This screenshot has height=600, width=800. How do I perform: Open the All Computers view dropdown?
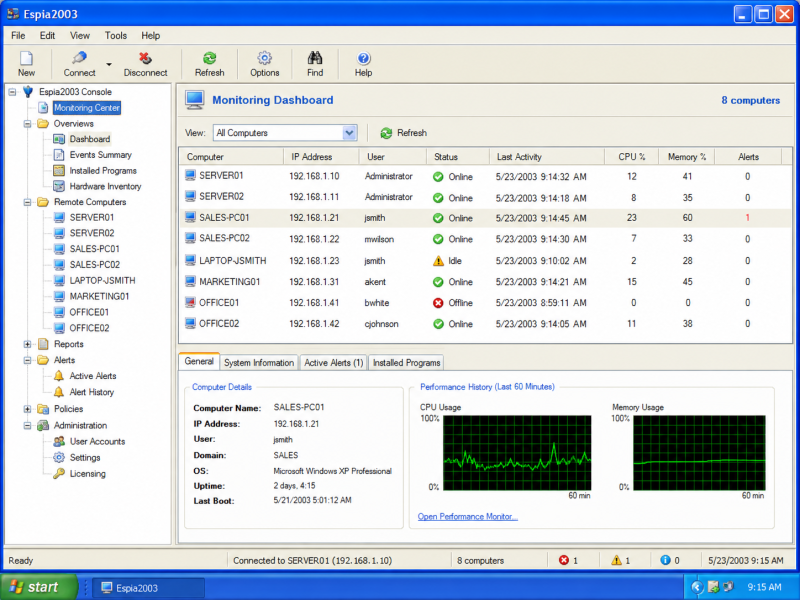point(349,133)
